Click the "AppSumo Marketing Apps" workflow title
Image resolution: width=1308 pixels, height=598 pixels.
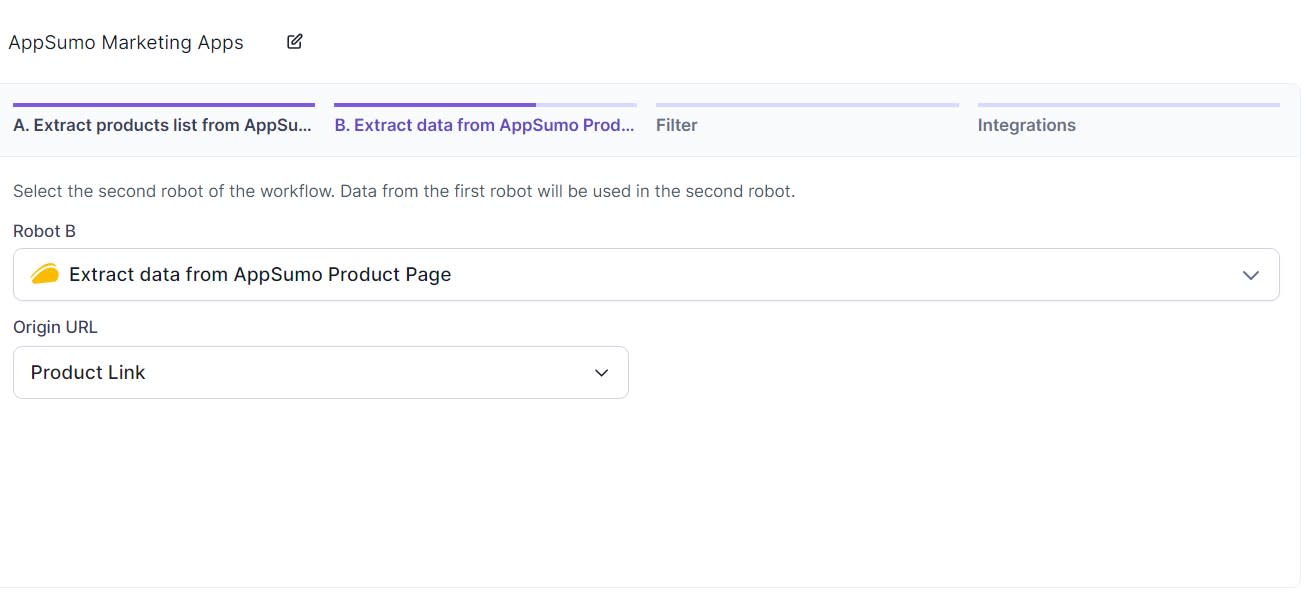pos(126,43)
